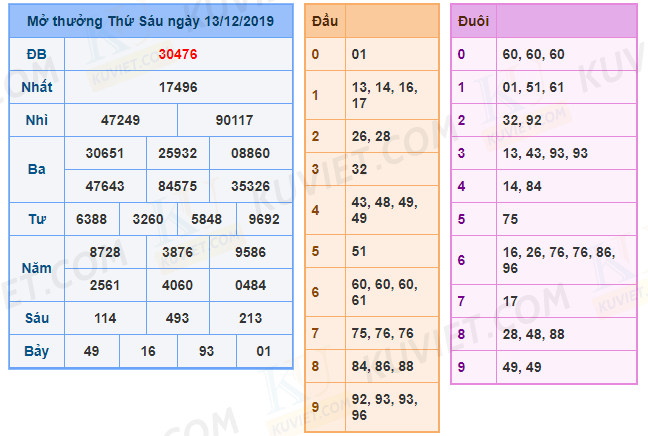Click second prize number 90117
The height and width of the screenshot is (436, 648).
(234, 120)
